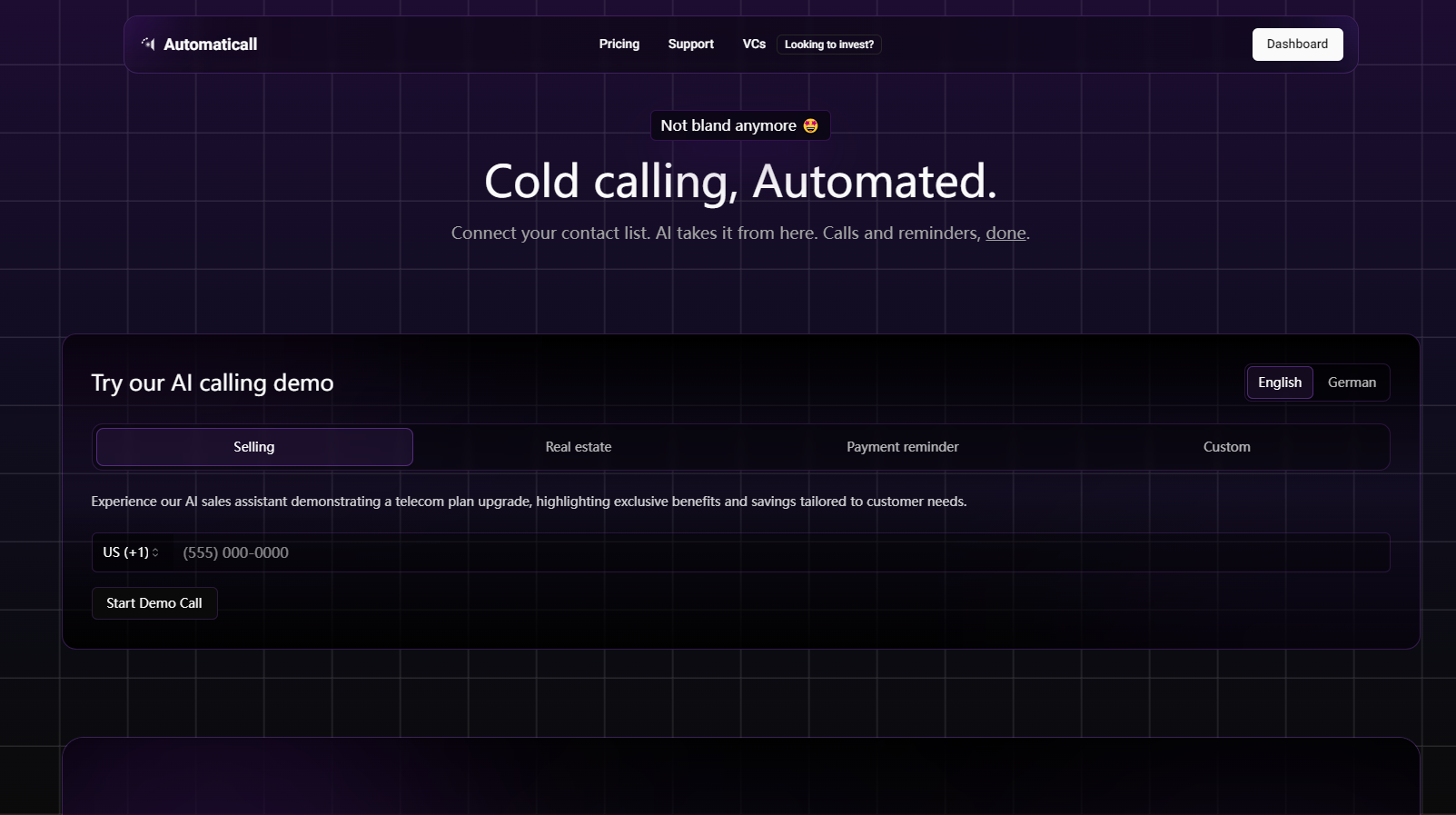Click the star-eyes emoji in the badge

[x=811, y=125]
